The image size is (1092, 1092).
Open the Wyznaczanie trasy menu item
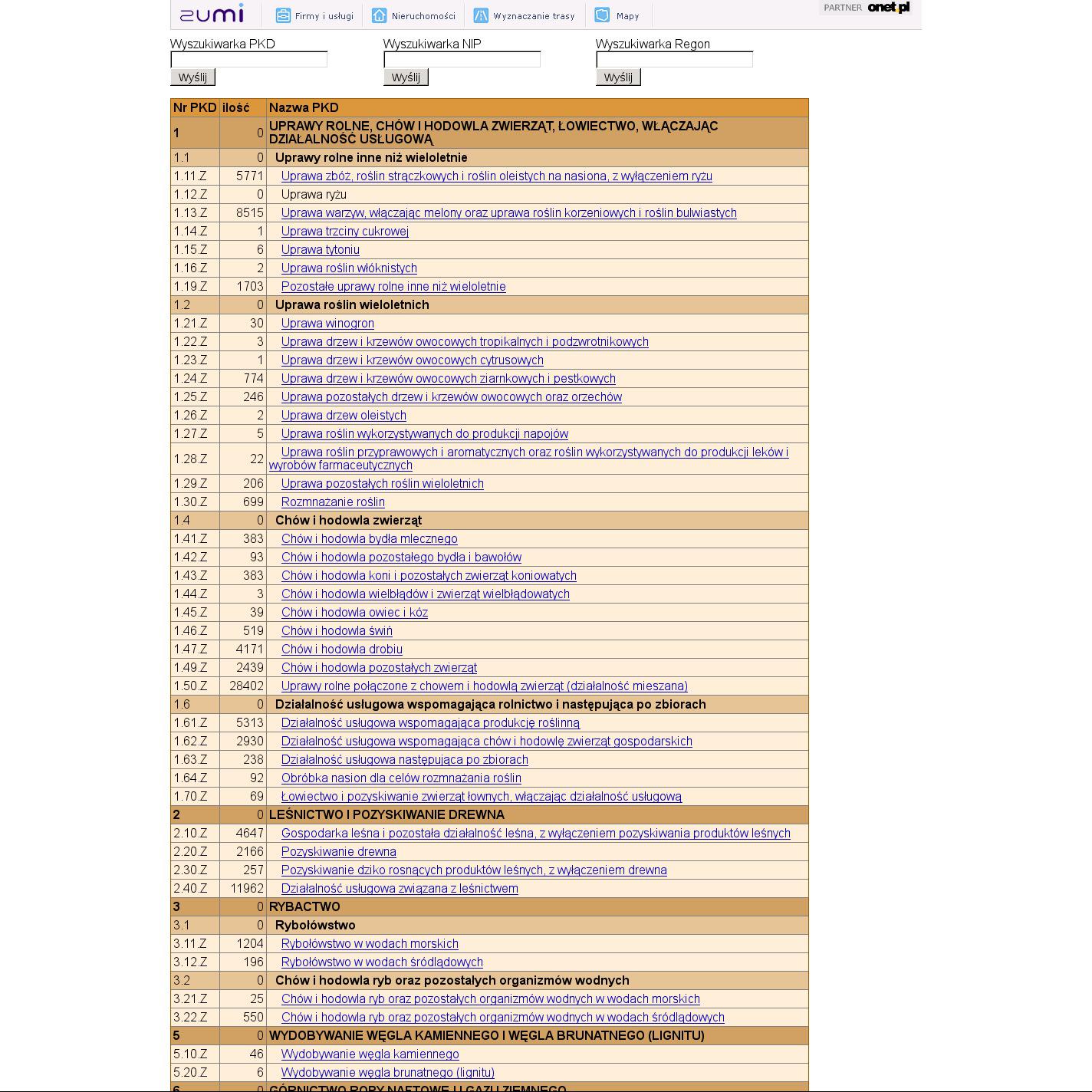[x=534, y=16]
